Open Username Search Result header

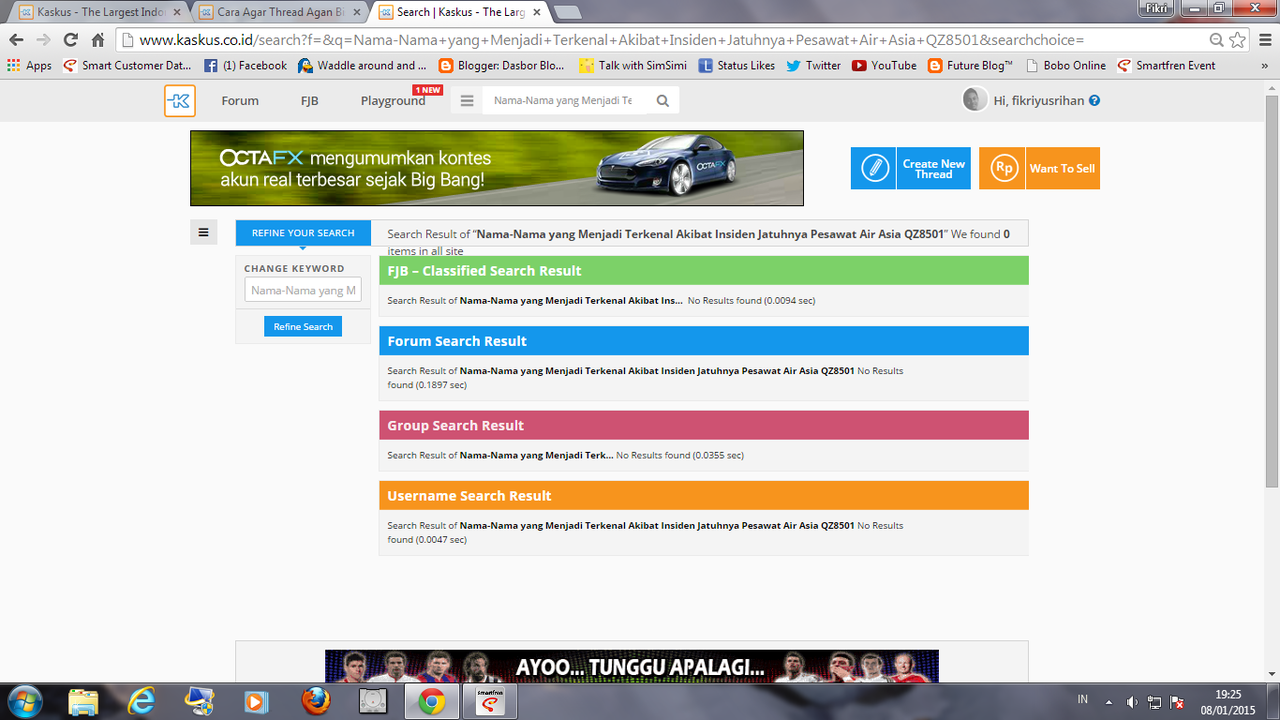coord(703,496)
